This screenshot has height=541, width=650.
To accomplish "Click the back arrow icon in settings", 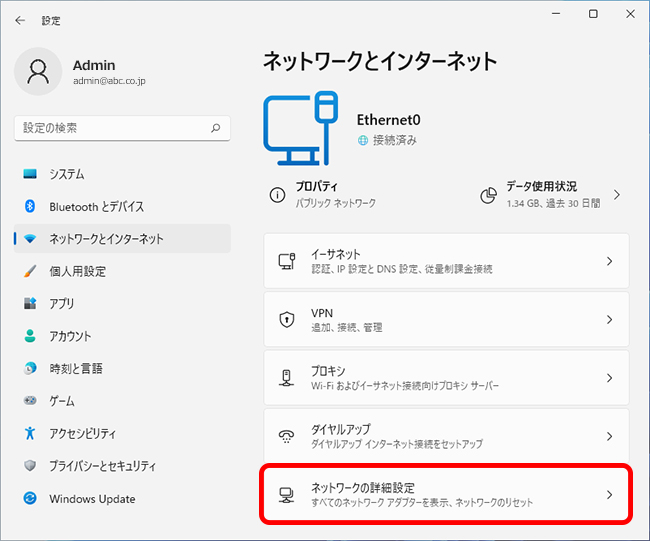I will tap(20, 20).
